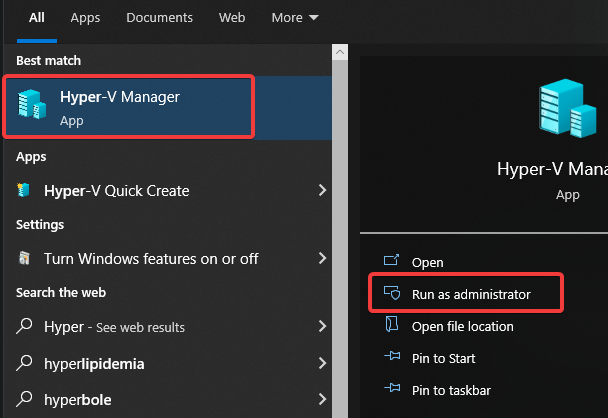
Task: Select the hyperbole web suggestion
Action: (x=168, y=399)
